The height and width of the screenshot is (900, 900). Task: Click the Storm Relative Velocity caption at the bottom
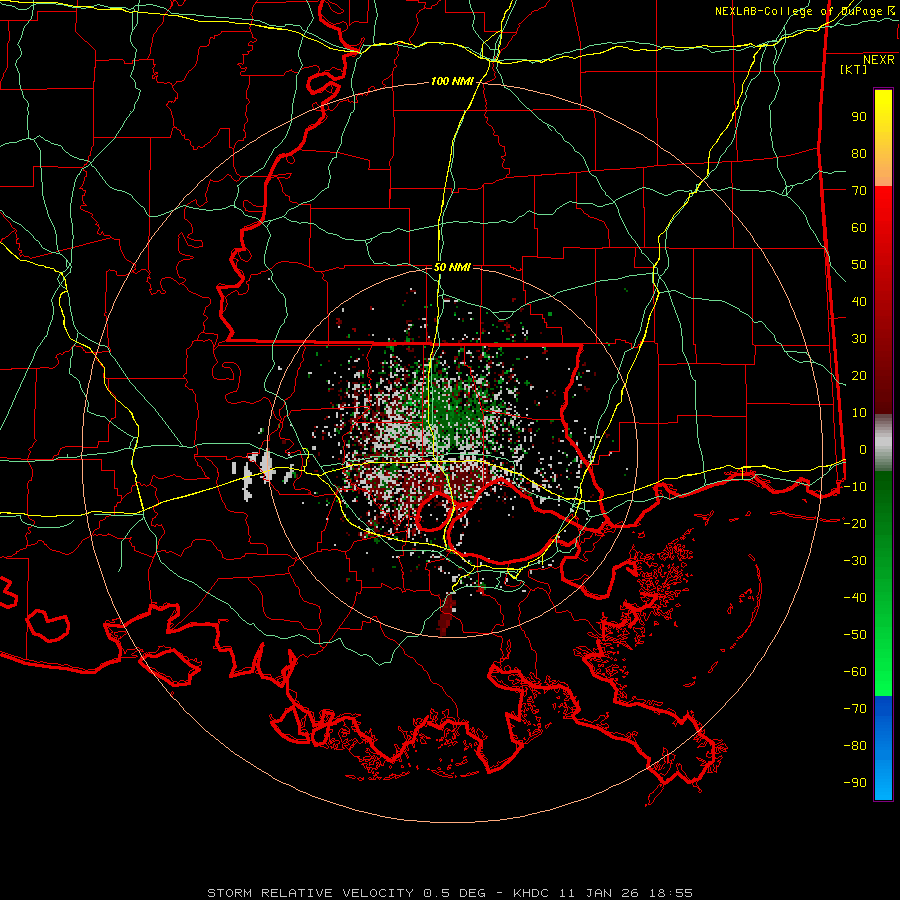(x=450, y=893)
